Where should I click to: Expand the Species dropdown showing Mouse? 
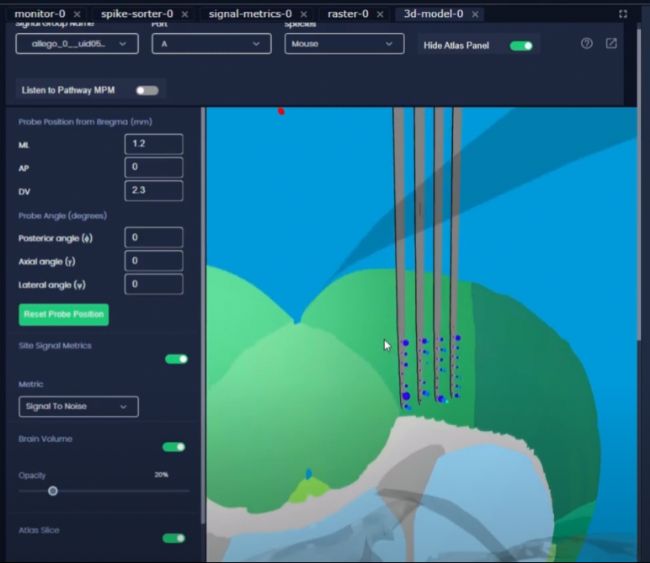pos(343,44)
